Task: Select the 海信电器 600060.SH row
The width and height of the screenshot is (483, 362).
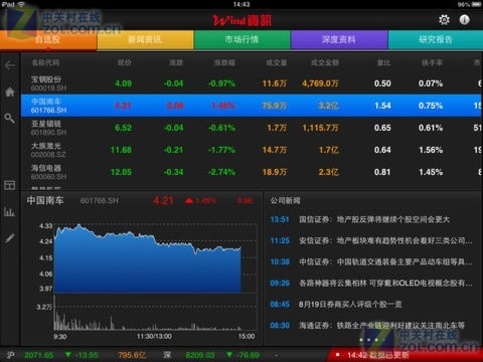Action: [252, 172]
